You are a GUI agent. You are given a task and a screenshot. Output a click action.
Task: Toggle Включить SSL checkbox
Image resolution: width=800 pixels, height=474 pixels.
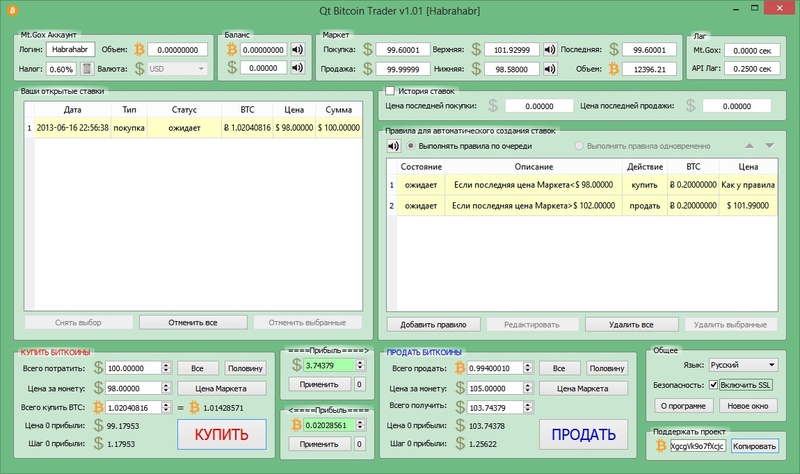pyautogui.click(x=713, y=385)
